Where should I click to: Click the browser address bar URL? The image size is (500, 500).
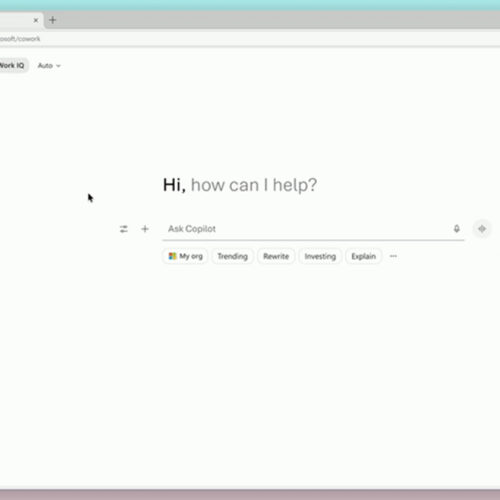point(20,39)
